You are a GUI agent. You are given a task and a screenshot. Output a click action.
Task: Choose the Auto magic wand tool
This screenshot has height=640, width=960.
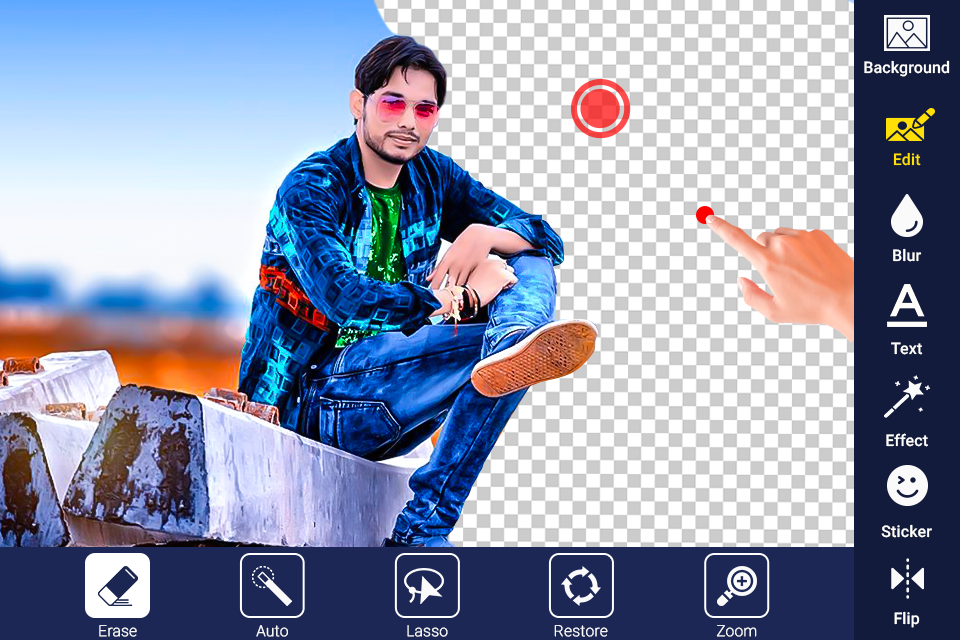click(x=272, y=585)
